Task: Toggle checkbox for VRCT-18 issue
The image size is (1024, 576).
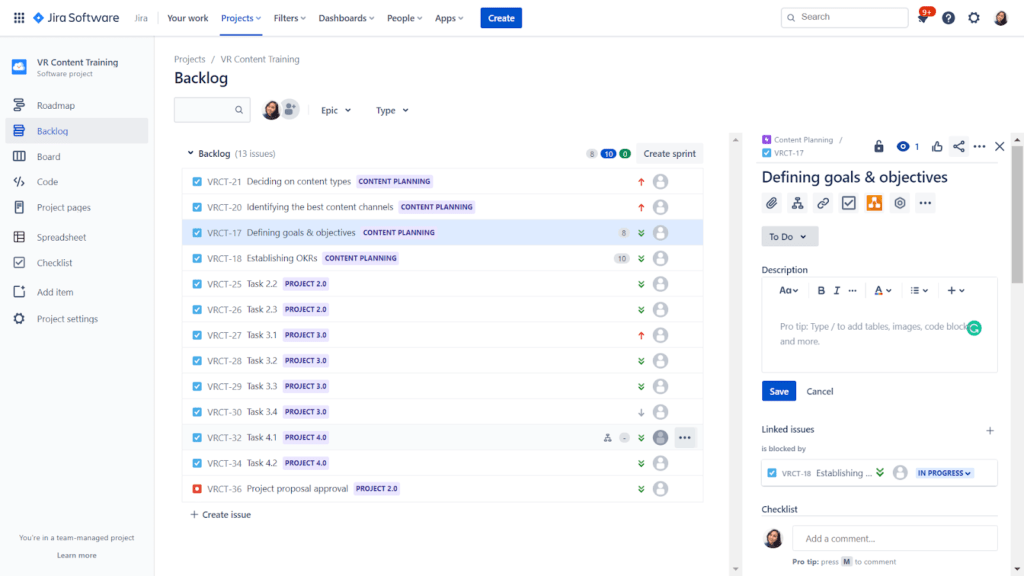Action: click(197, 259)
